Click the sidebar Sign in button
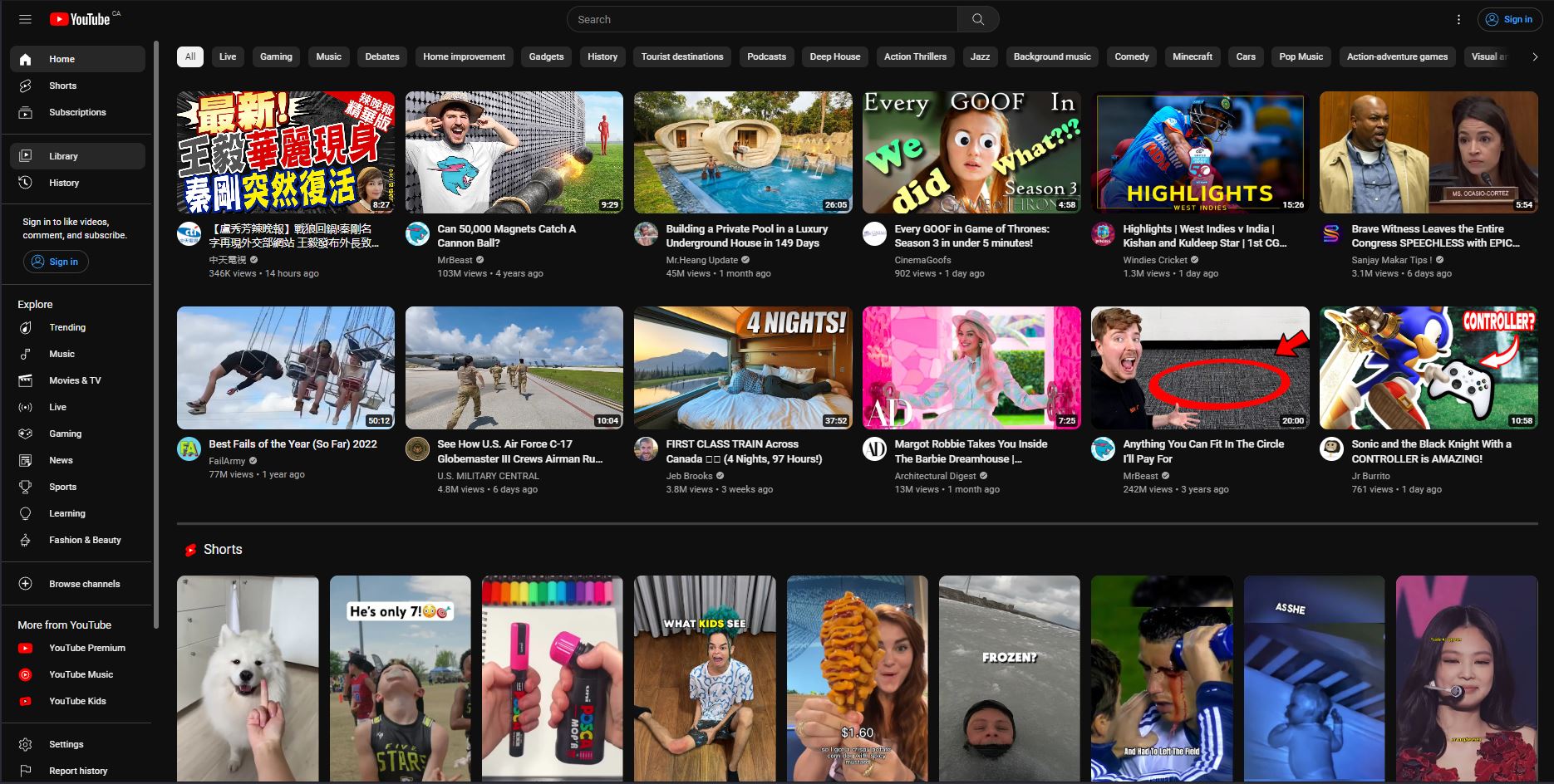Screen dimensions: 1554x784 coord(56,262)
